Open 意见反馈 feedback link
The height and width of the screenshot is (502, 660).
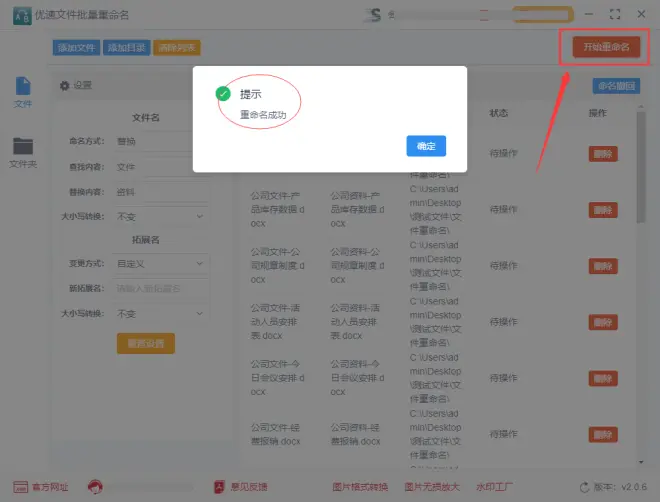point(241,487)
